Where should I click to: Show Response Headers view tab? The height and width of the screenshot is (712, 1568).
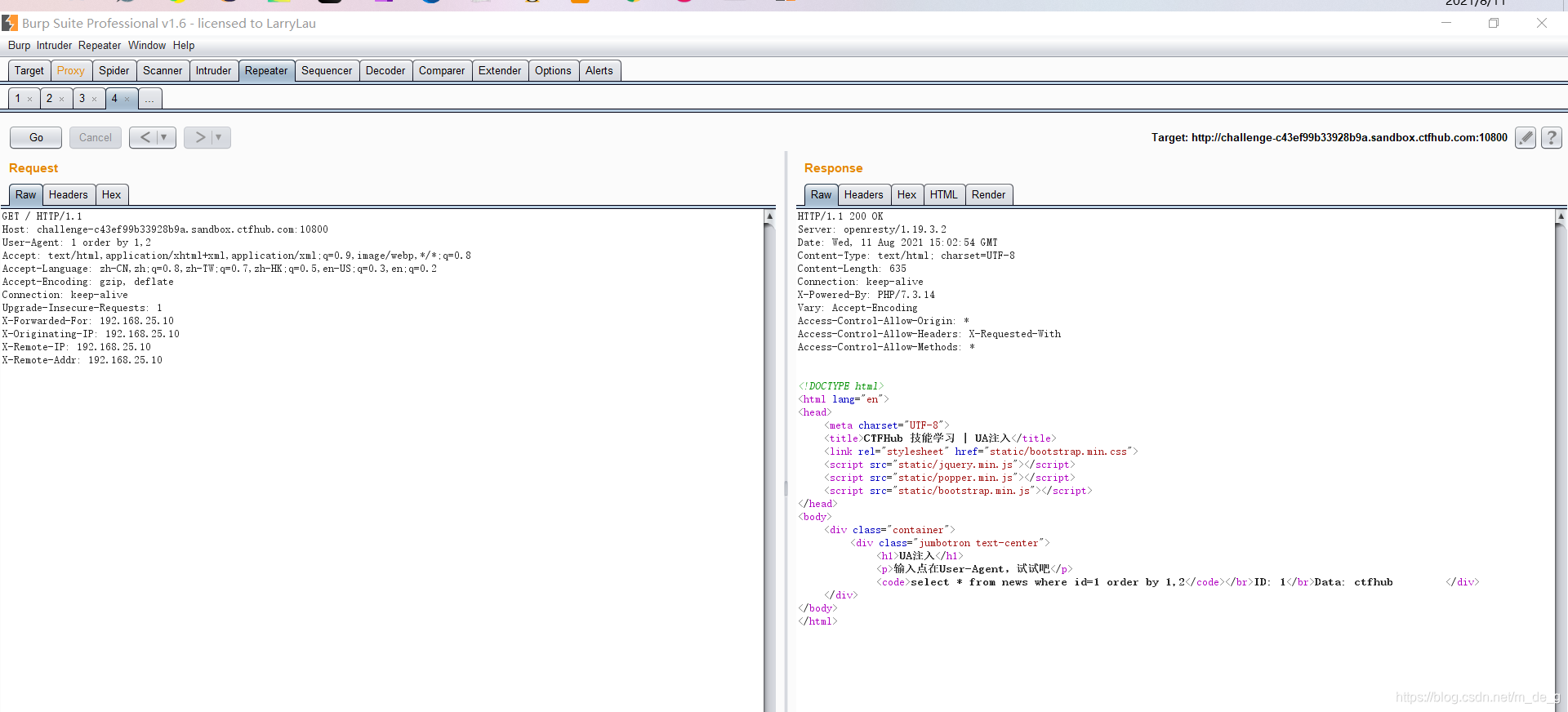(x=863, y=195)
